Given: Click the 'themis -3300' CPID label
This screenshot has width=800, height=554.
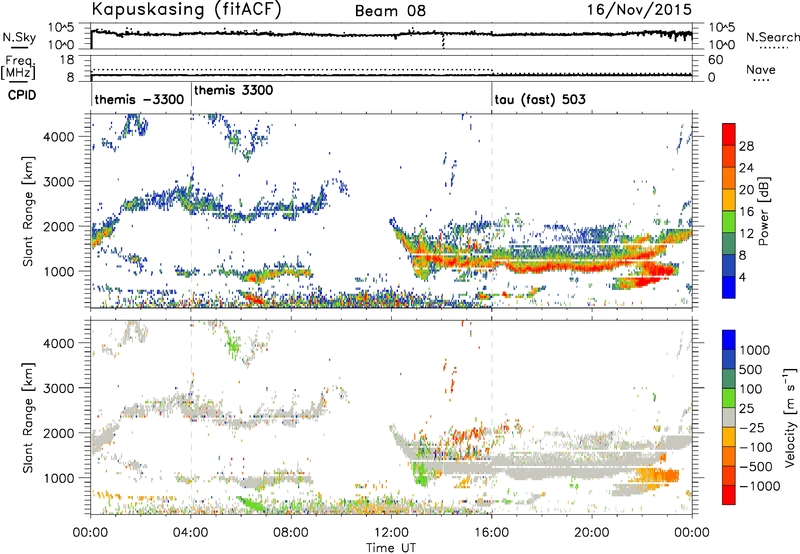Looking at the screenshot, I should 139,99.
